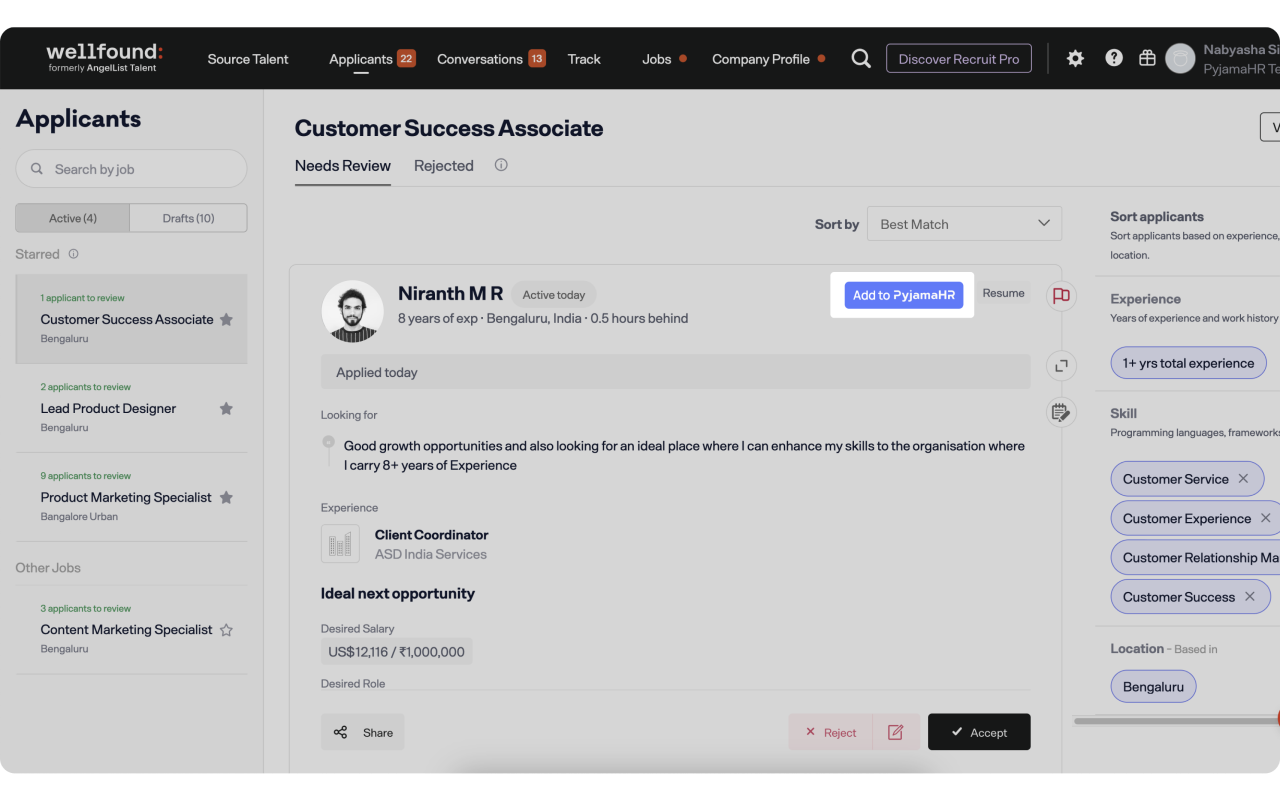Click the gift rewards icon in the navbar
Image resolution: width=1280 pixels, height=800 pixels.
(1147, 58)
